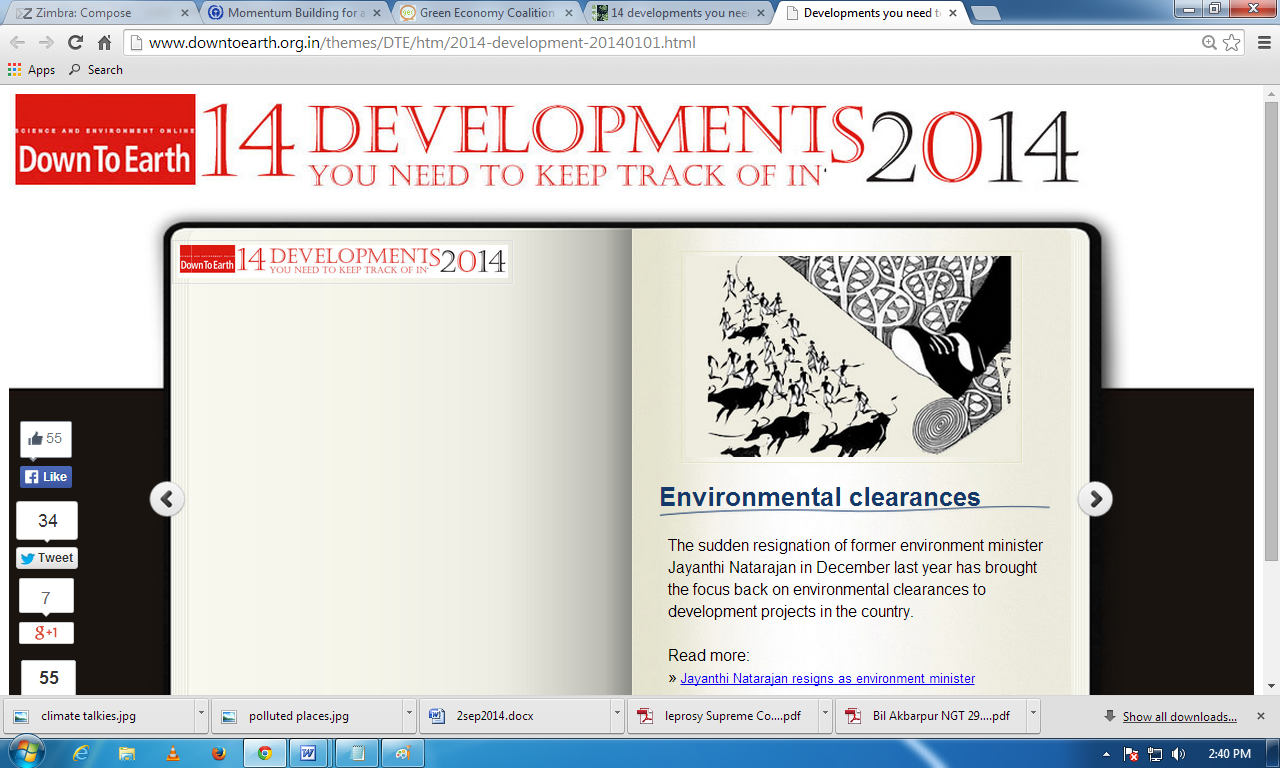Click the zoom magnifier icon in address bar
The image size is (1280, 768).
point(1209,43)
